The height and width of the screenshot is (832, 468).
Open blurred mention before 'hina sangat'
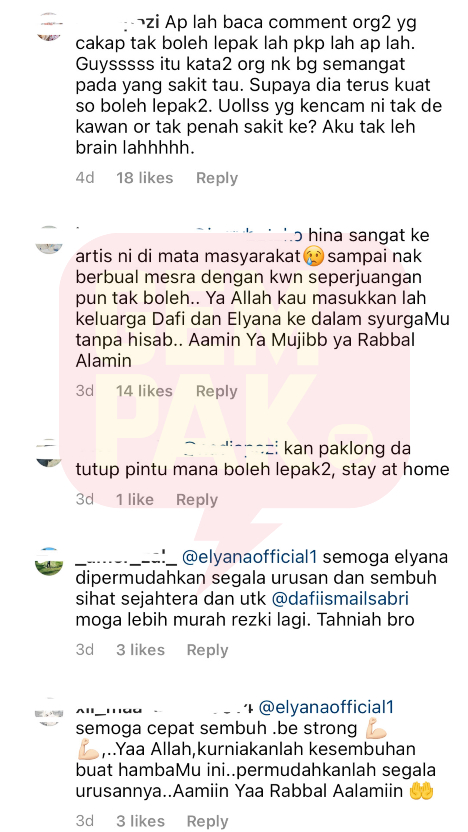248,234
